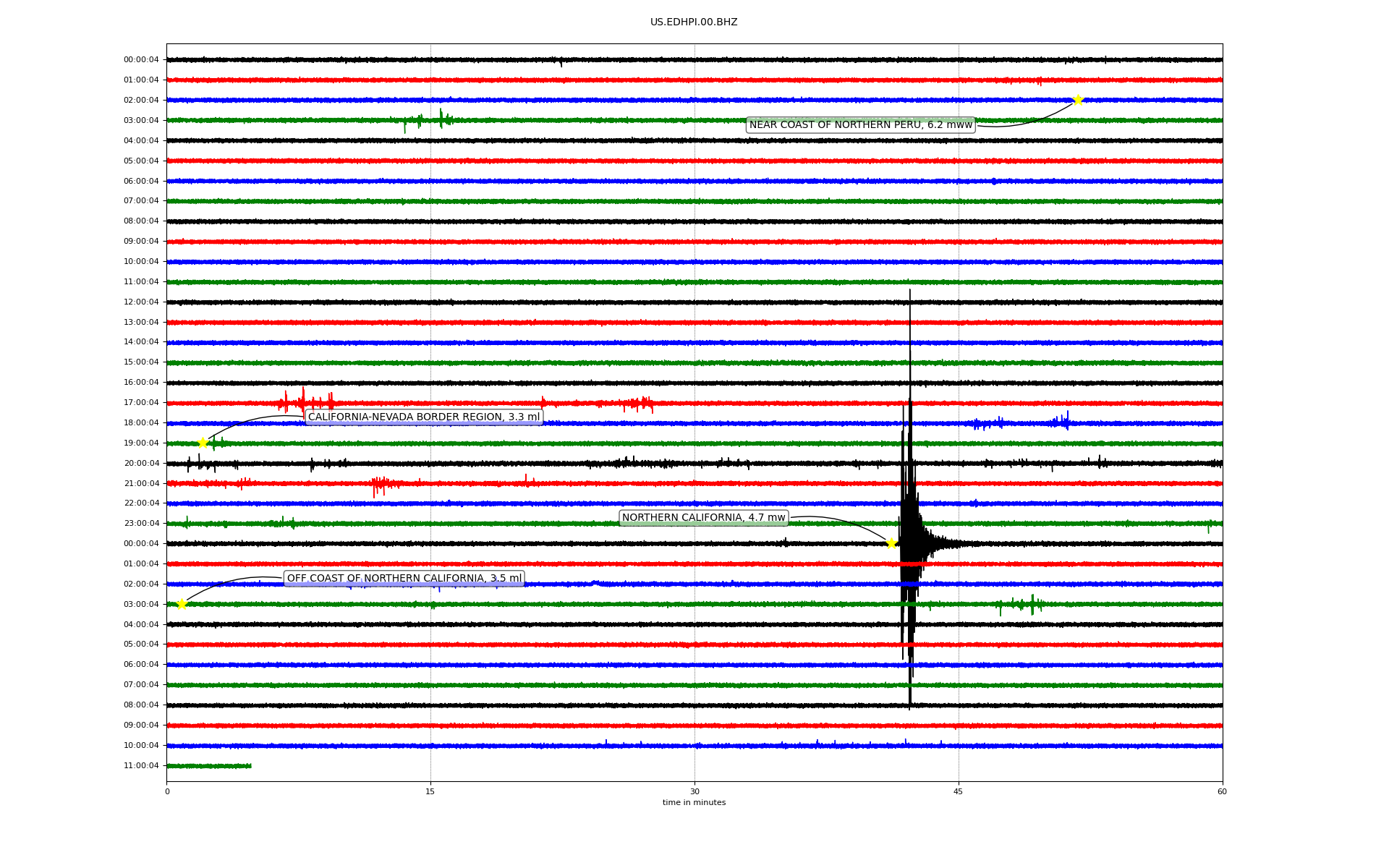Click the 45 minute x-axis tick label
1389x868 pixels.
959,791
